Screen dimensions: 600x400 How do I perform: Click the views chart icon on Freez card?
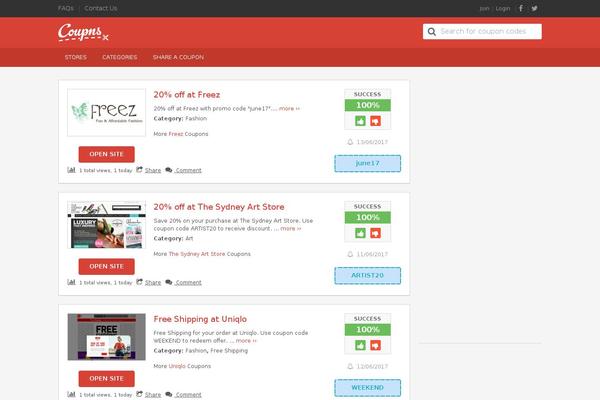pos(71,170)
